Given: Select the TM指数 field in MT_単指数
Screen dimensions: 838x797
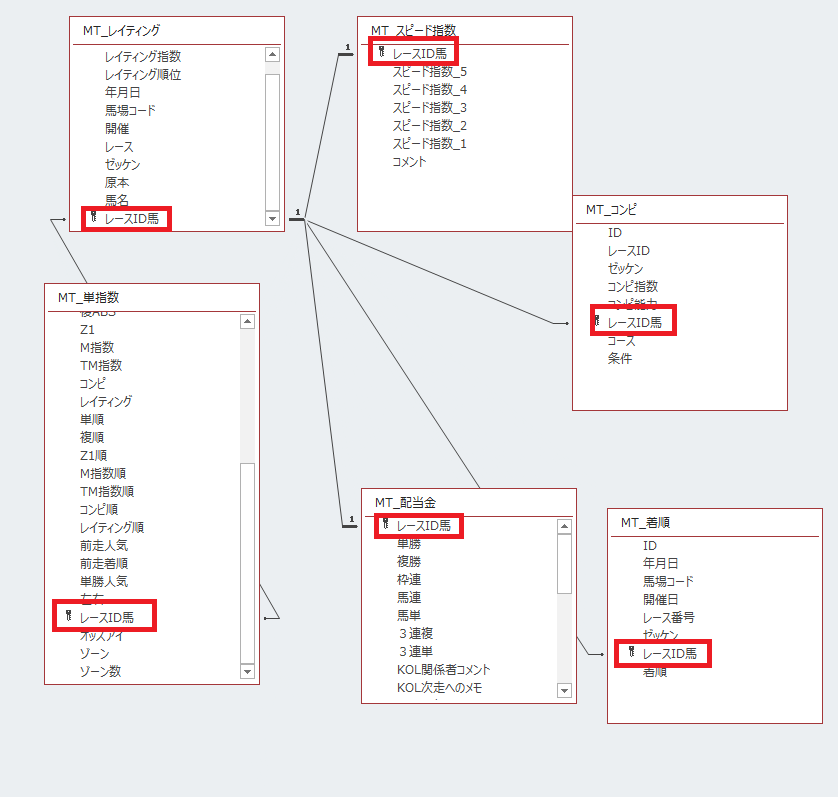Looking at the screenshot, I should click(x=102, y=365).
